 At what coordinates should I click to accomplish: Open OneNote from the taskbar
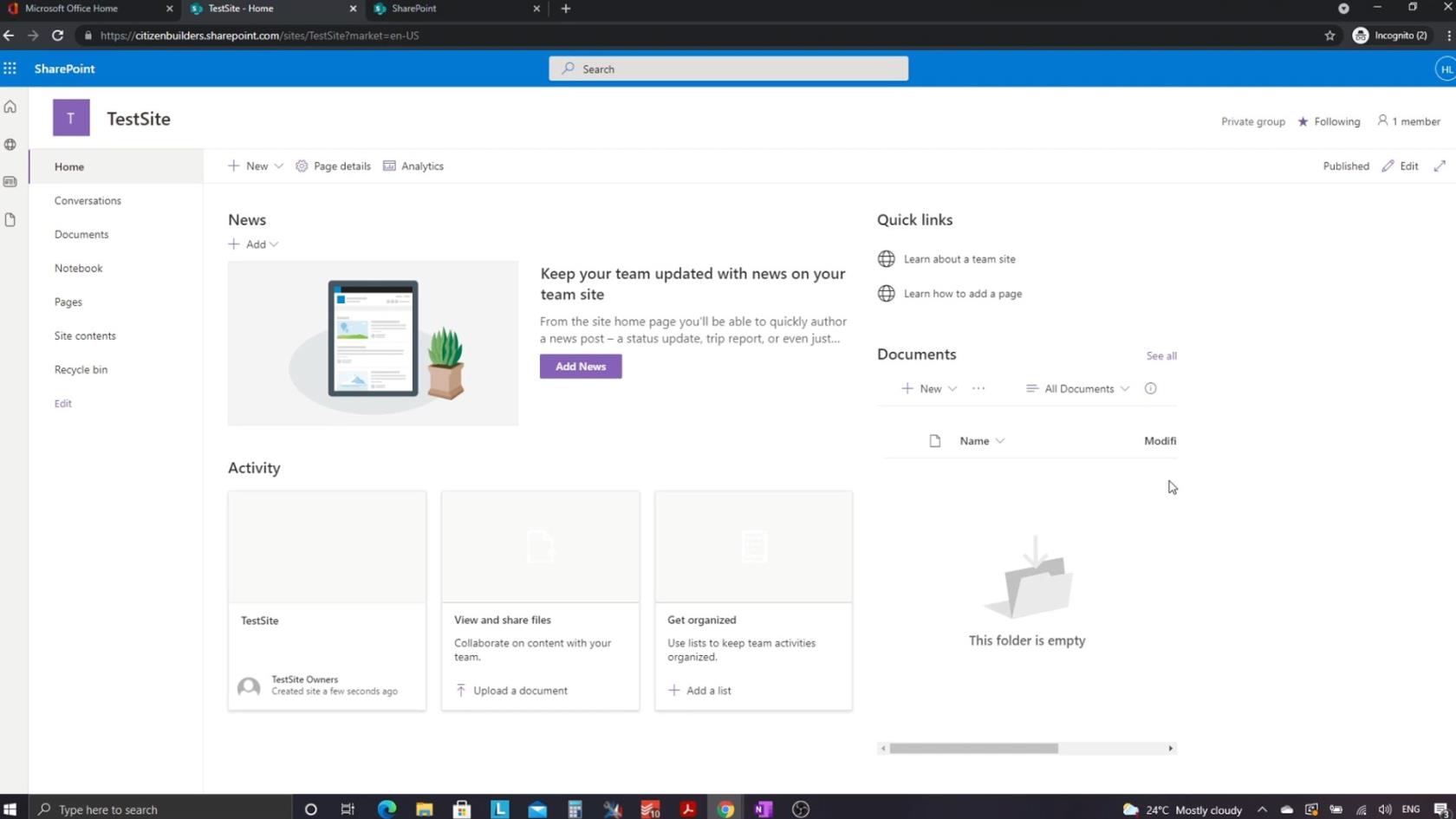763,809
